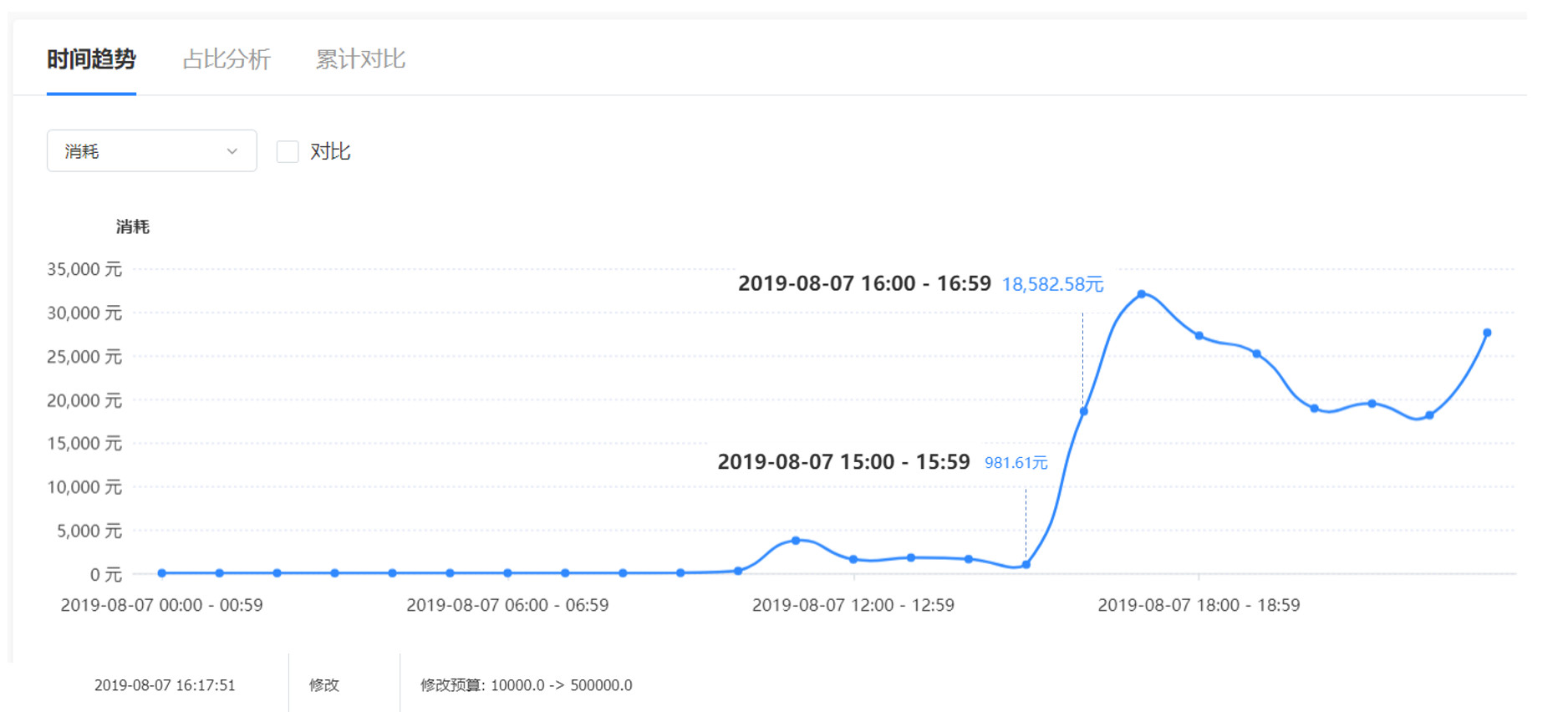Image resolution: width=1568 pixels, height=712 pixels.
Task: Click the chart data point at 16:00 - 16:59
Action: (x=1083, y=411)
